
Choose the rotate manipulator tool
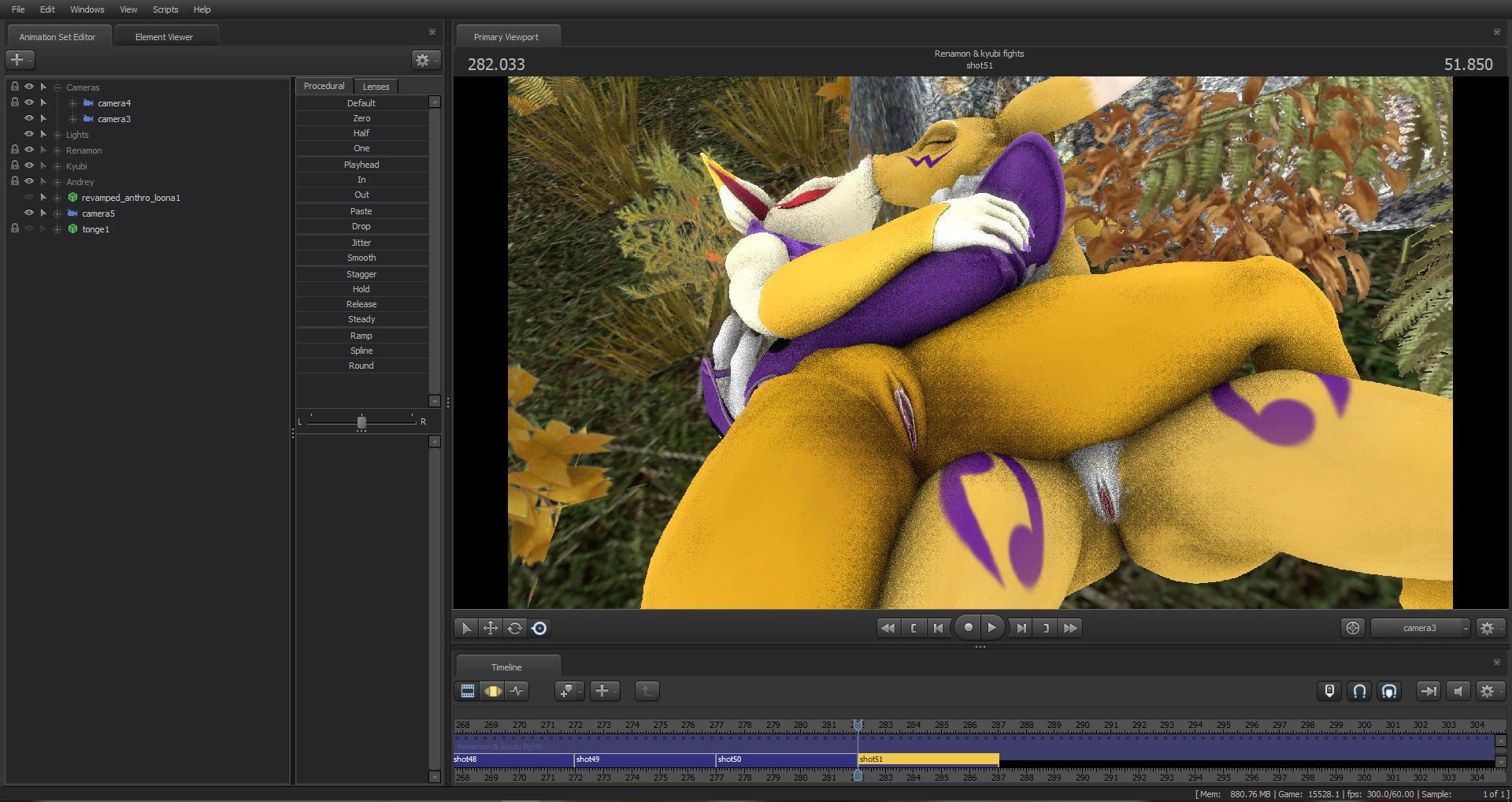(515, 628)
